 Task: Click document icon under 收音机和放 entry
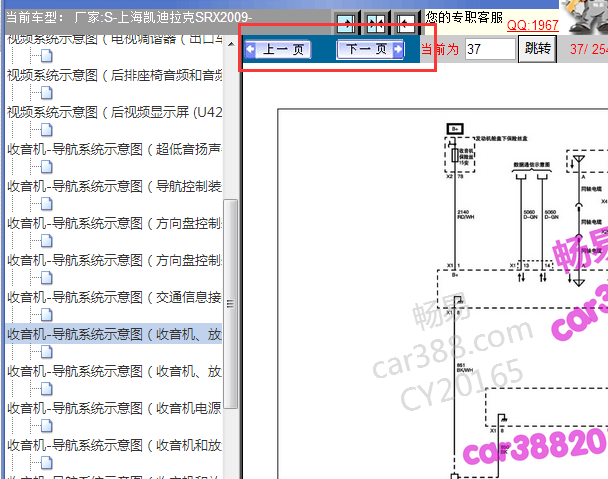47,463
